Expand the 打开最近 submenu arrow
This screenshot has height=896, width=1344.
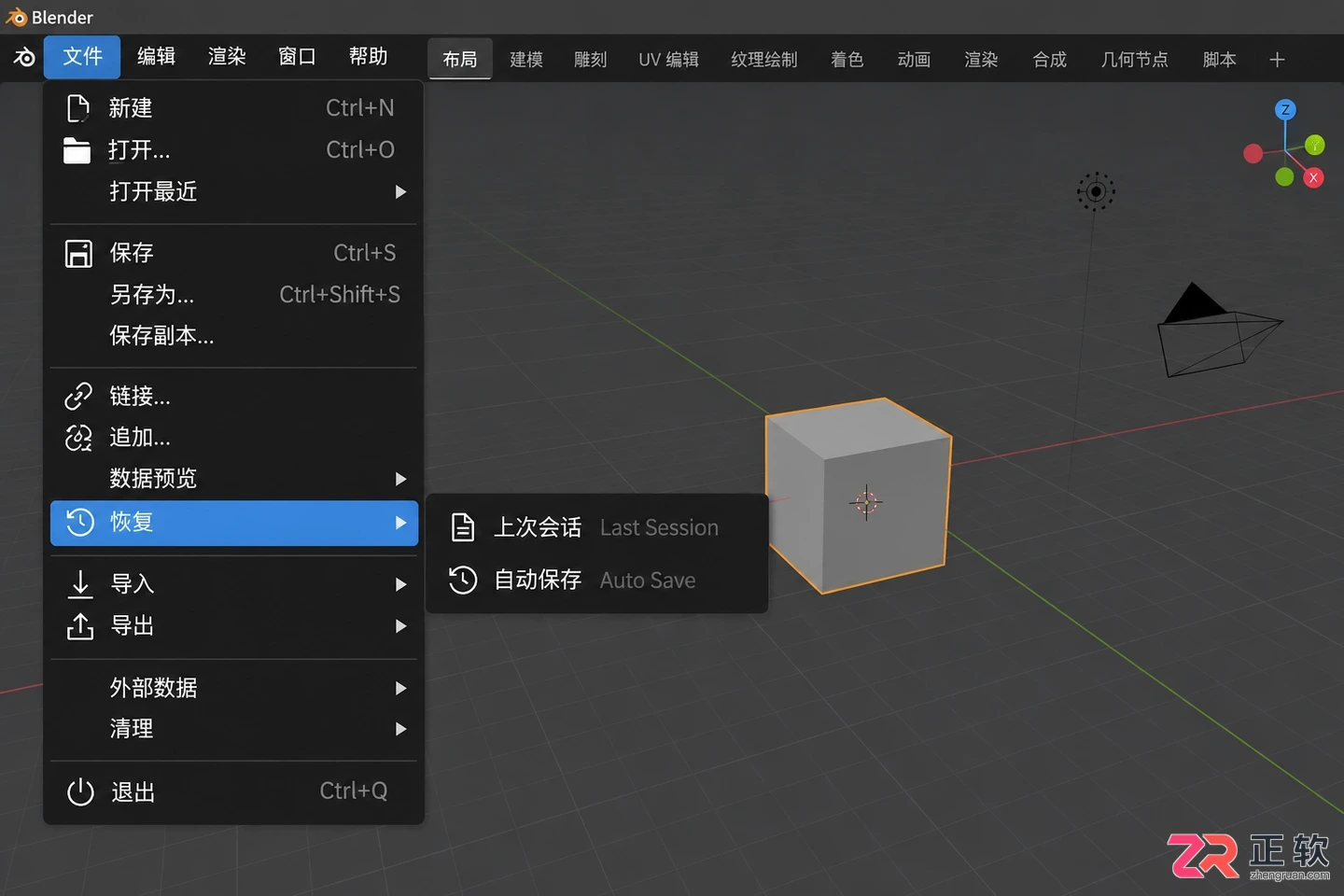click(x=401, y=192)
